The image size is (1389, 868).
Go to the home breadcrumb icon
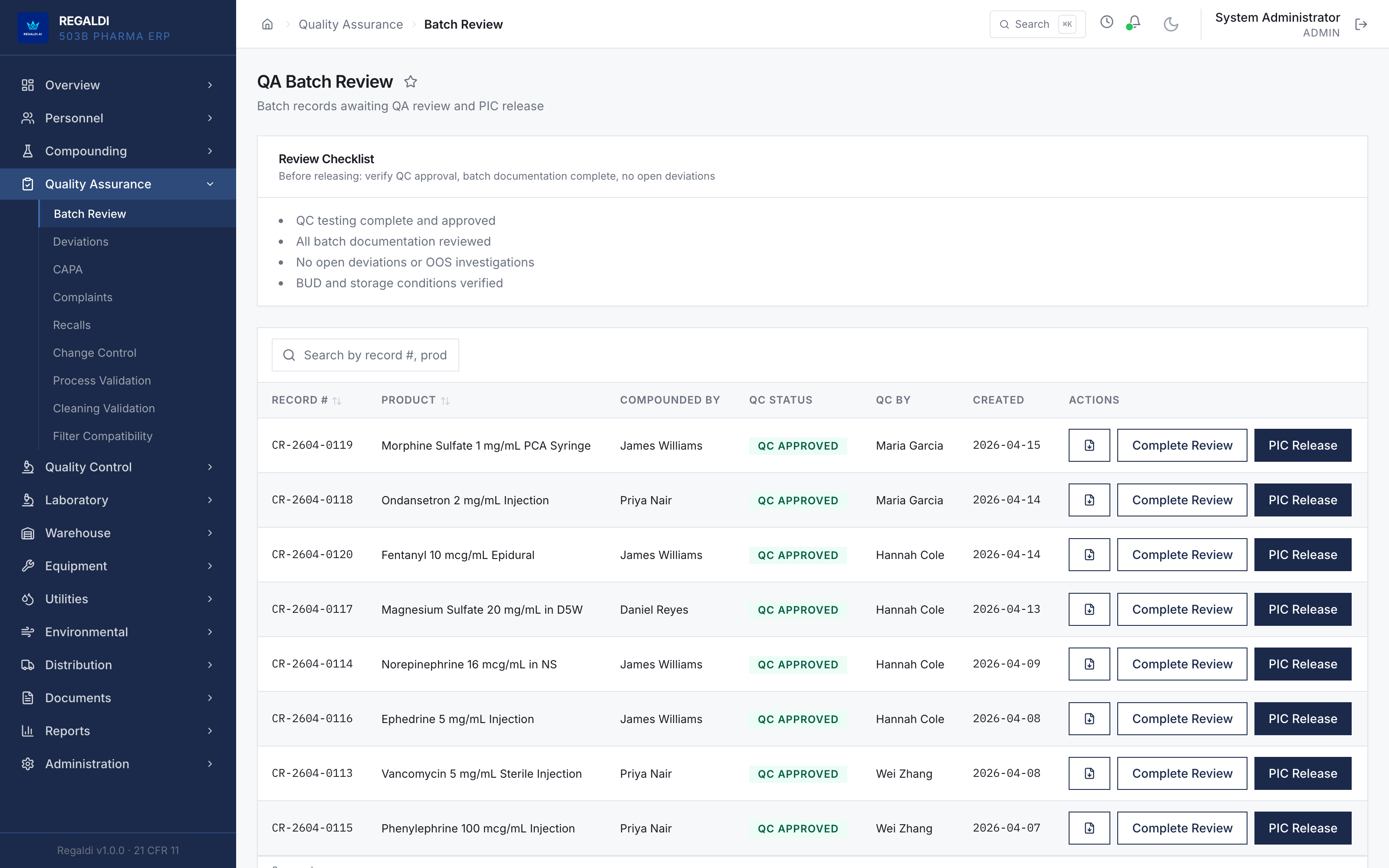pyautogui.click(x=267, y=24)
